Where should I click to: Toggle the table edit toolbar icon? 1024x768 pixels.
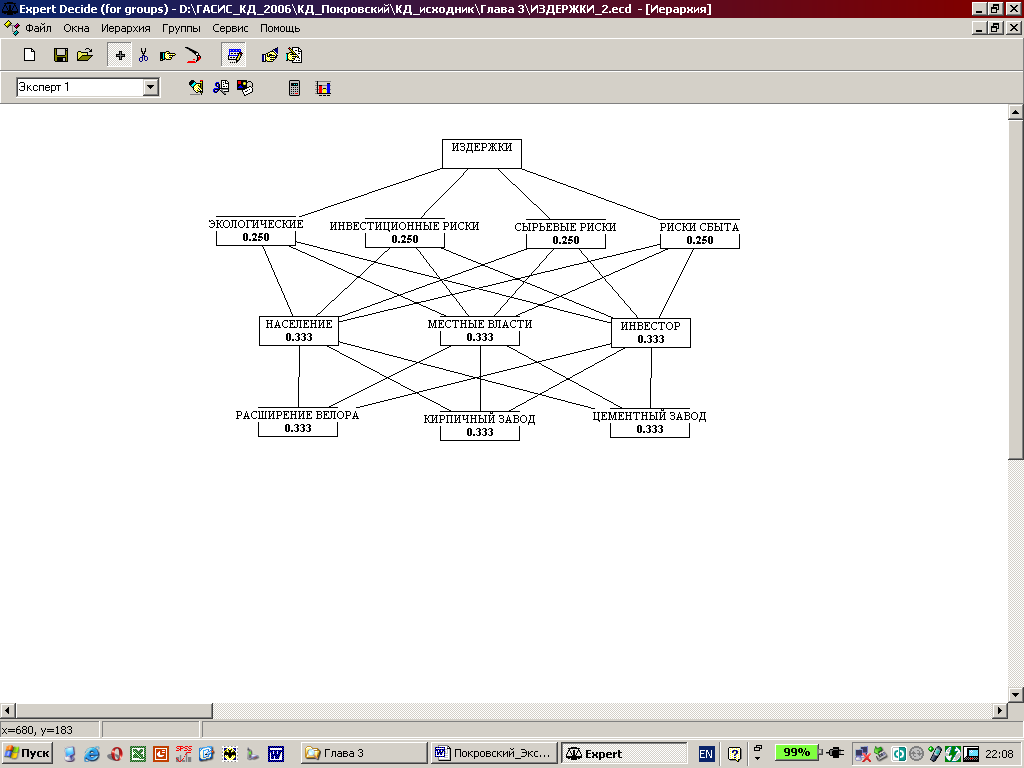pyautogui.click(x=234, y=56)
